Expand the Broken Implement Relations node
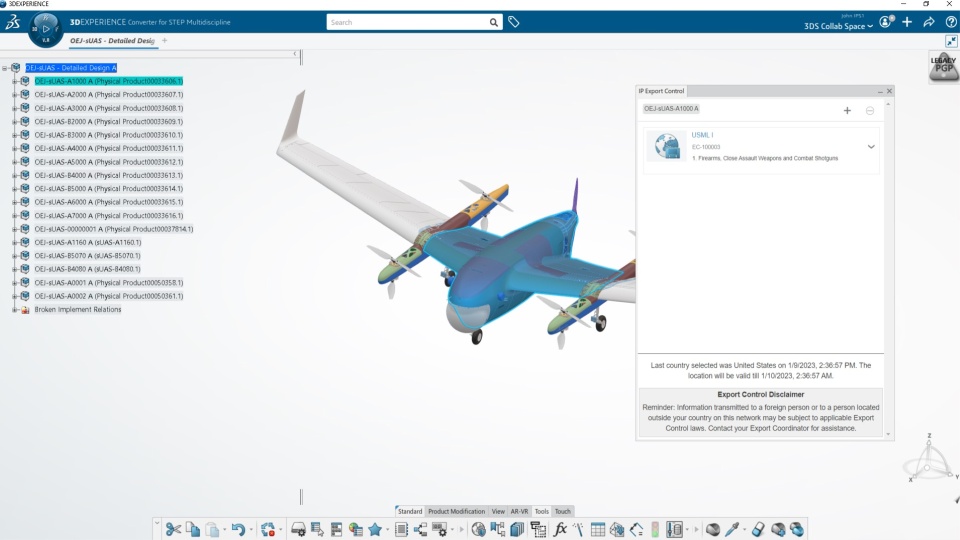Screen dimensions: 960x540 pos(15,310)
